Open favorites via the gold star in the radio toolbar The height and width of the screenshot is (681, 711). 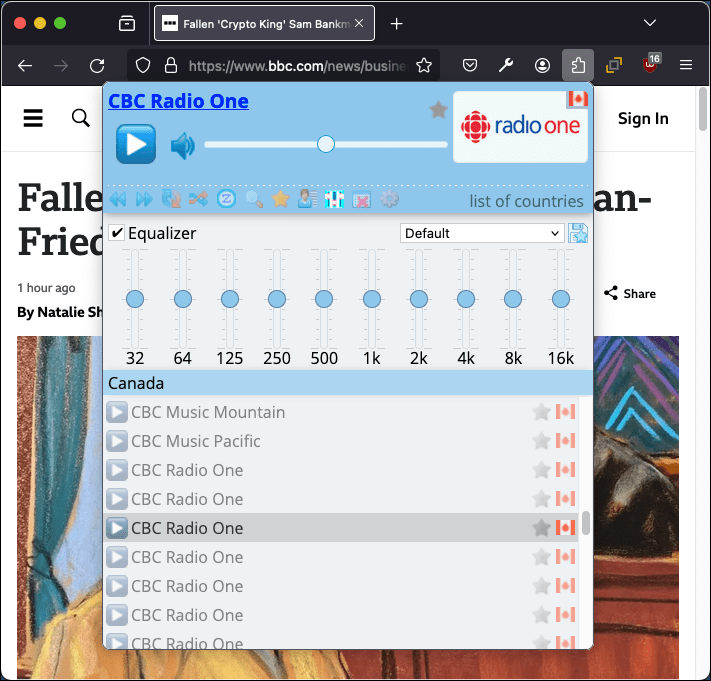pyautogui.click(x=281, y=199)
